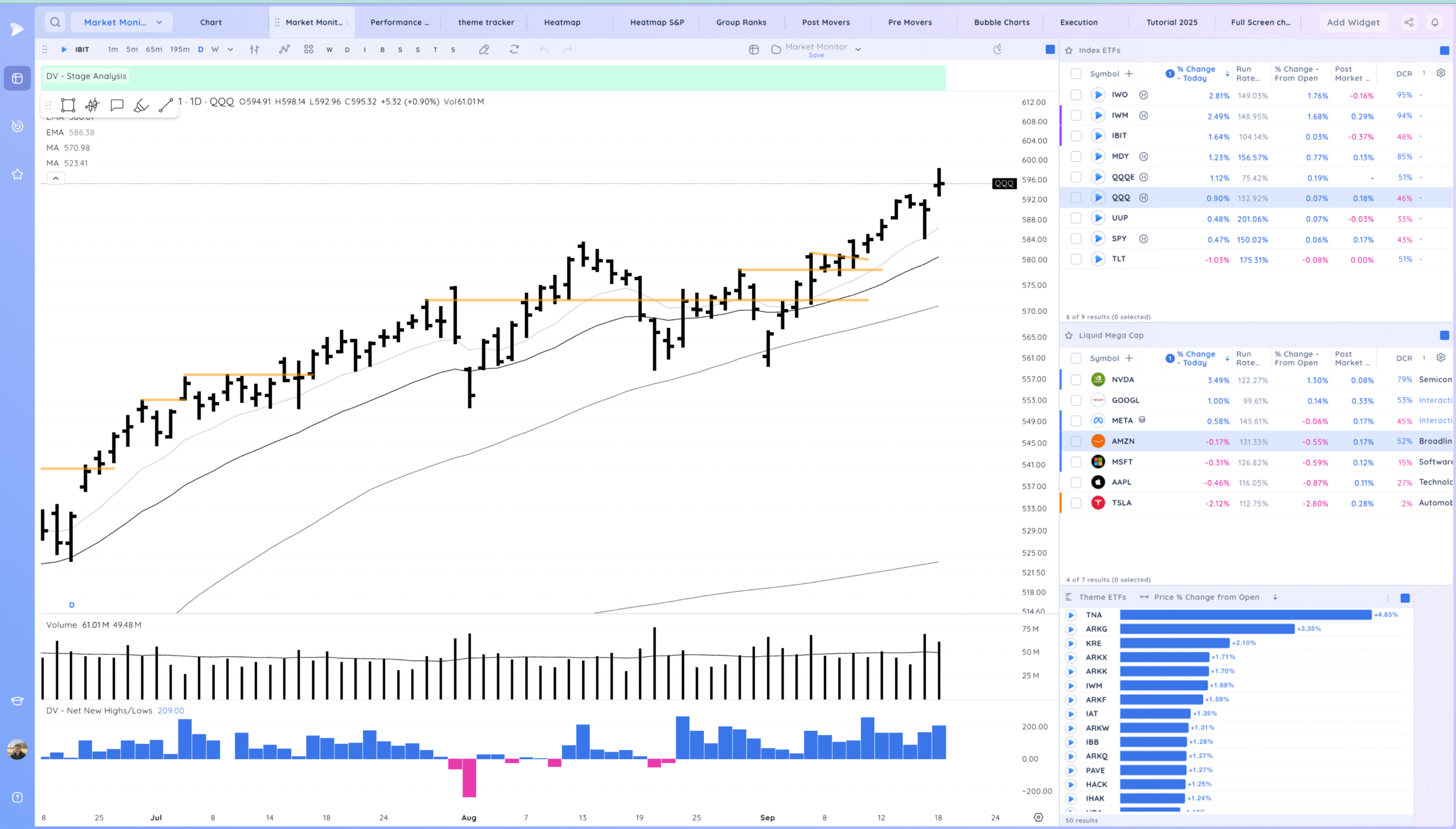This screenshot has height=829, width=1456.
Task: Click the Add Widget button
Action: [1353, 22]
